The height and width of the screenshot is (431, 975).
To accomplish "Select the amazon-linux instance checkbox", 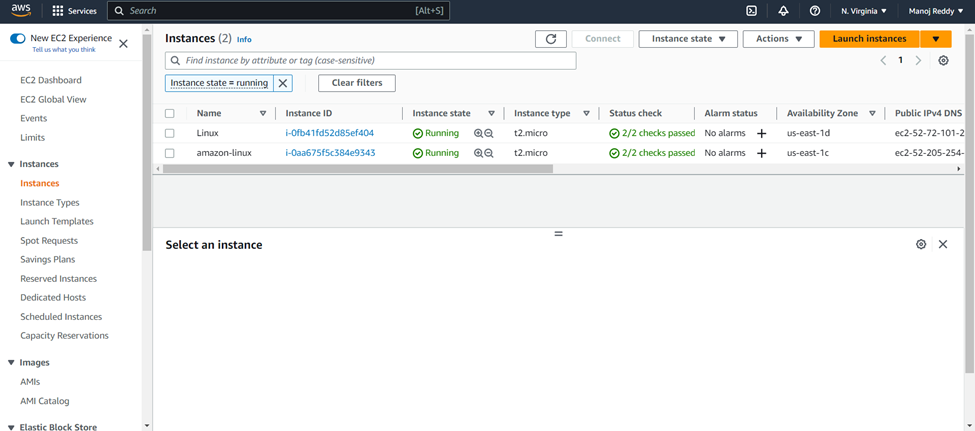I will coord(170,153).
